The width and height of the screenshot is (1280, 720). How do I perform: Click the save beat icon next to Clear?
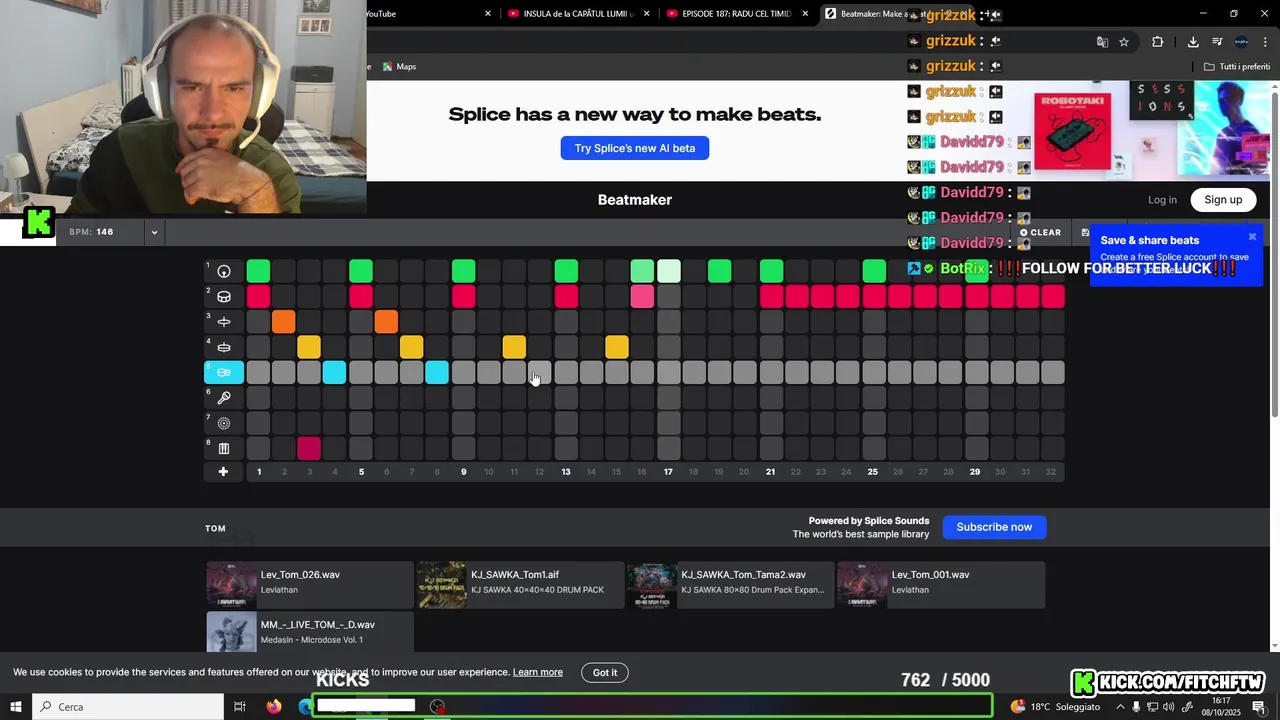coord(1086,232)
